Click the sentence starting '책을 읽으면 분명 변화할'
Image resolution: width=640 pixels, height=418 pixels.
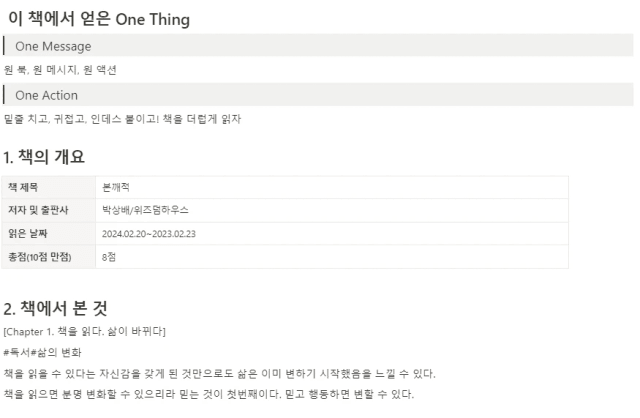pos(209,394)
